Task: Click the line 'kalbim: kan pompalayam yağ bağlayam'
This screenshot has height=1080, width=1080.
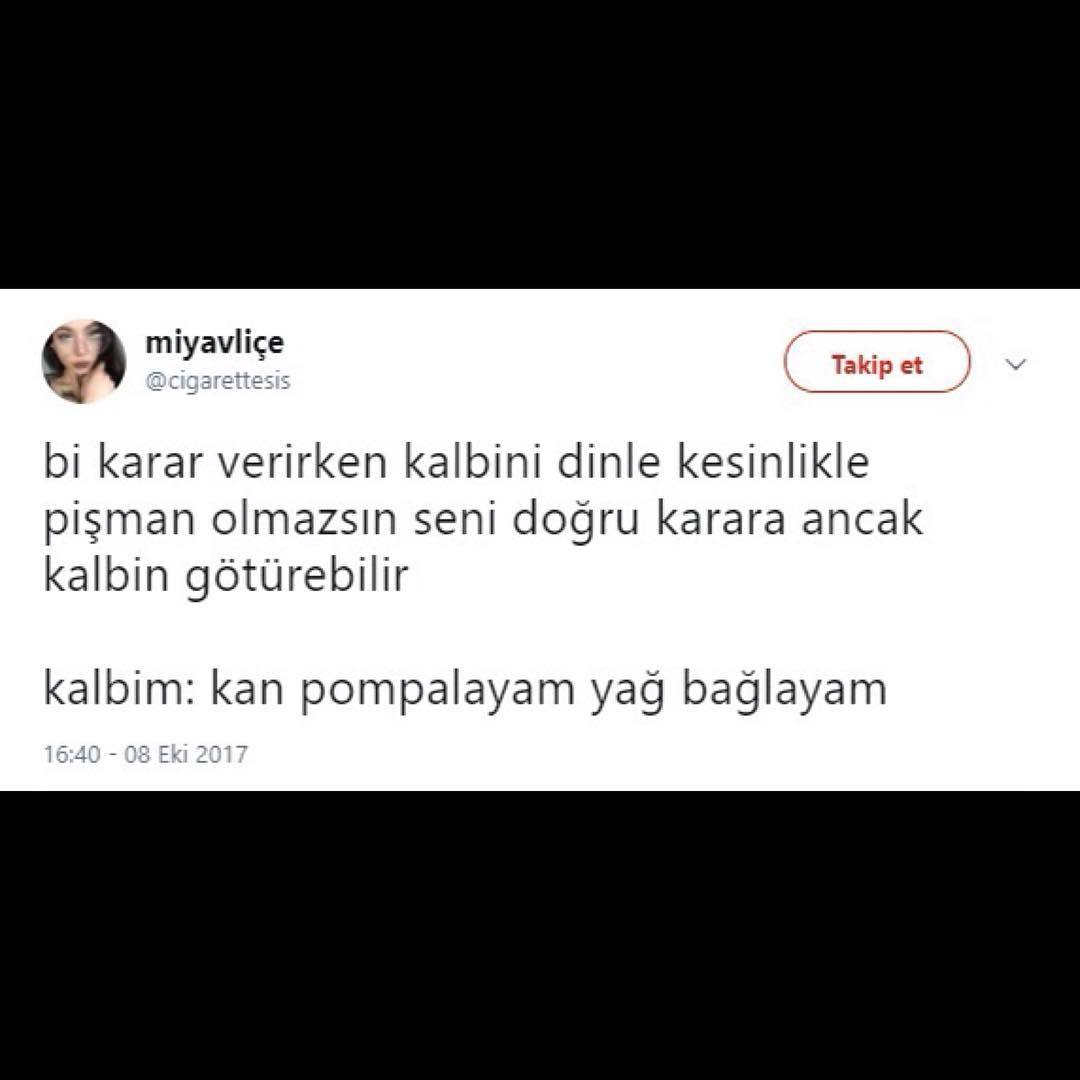Action: [465, 689]
